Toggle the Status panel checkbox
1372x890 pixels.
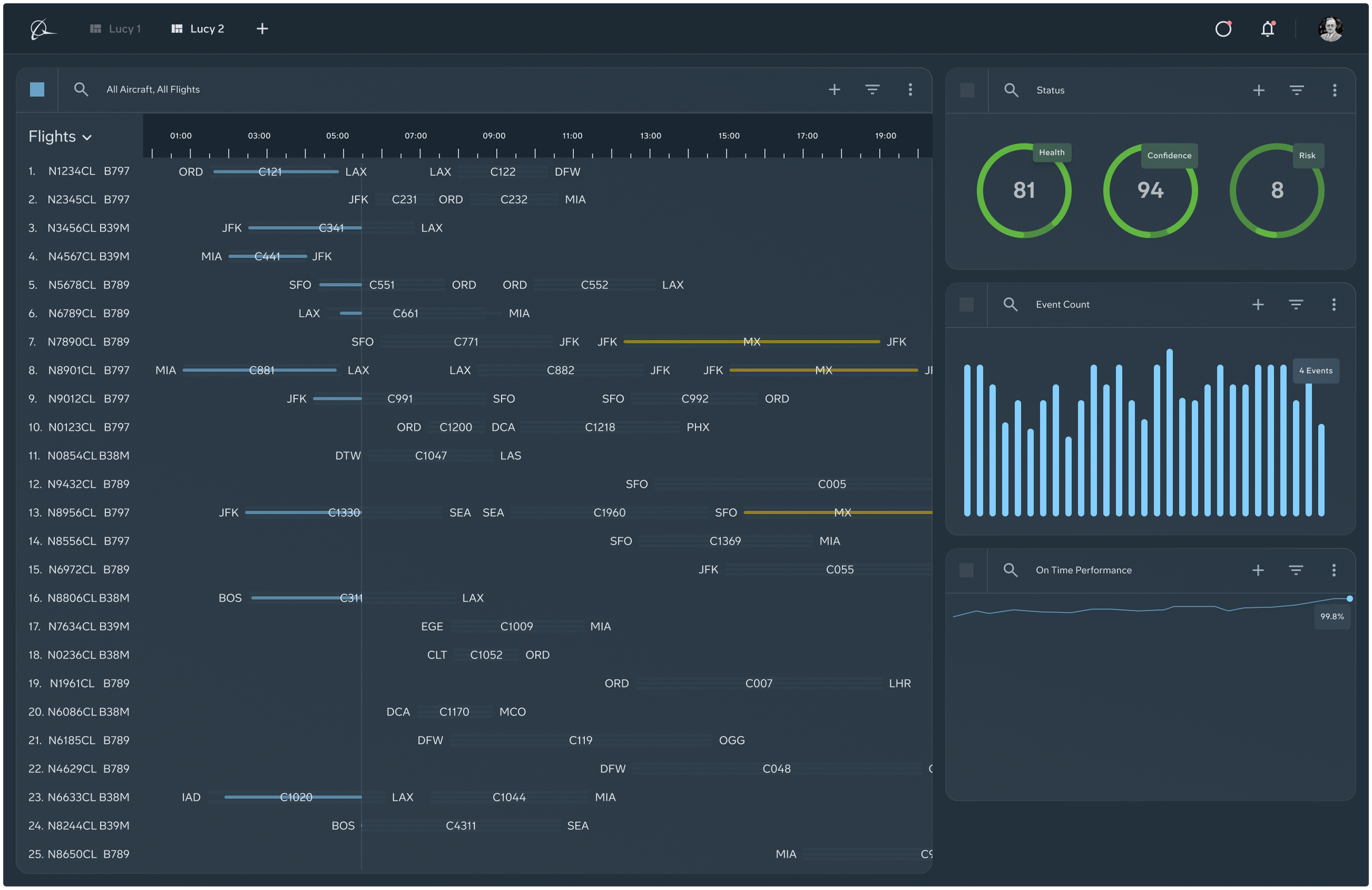click(967, 90)
